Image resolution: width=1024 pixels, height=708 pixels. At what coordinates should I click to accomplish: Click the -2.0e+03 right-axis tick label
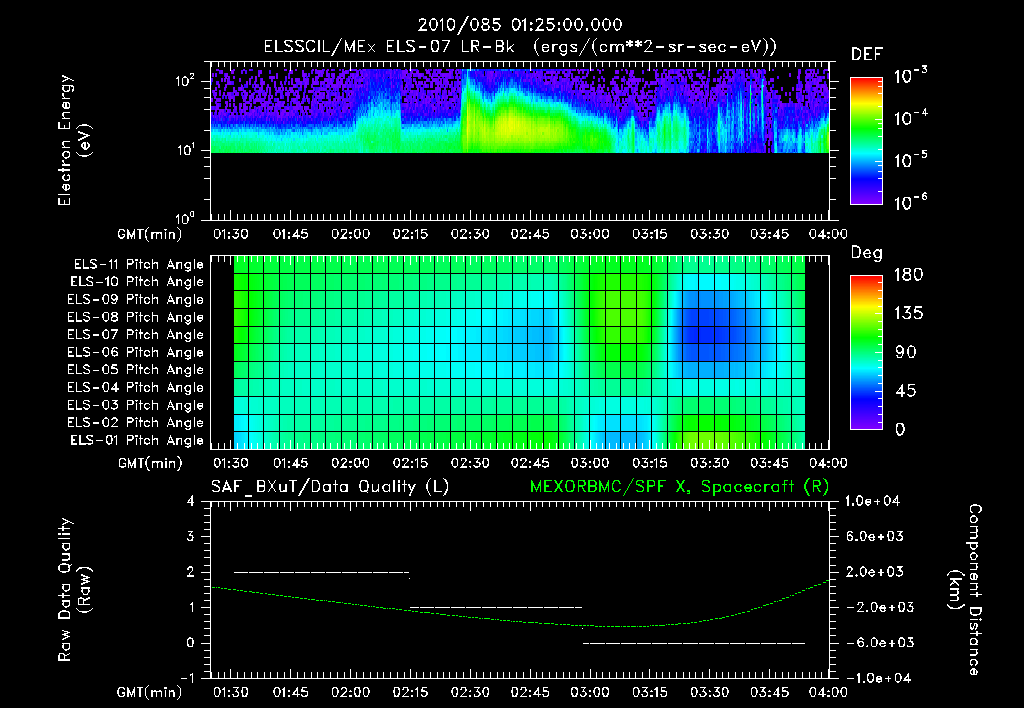point(879,607)
